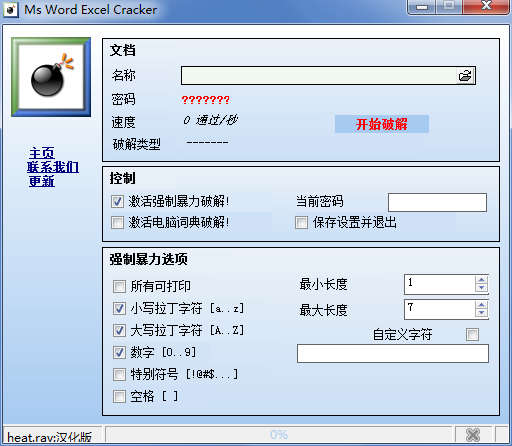
Task: Enable 特别符号 [!@#$...] checkbox
Action: (x=119, y=374)
